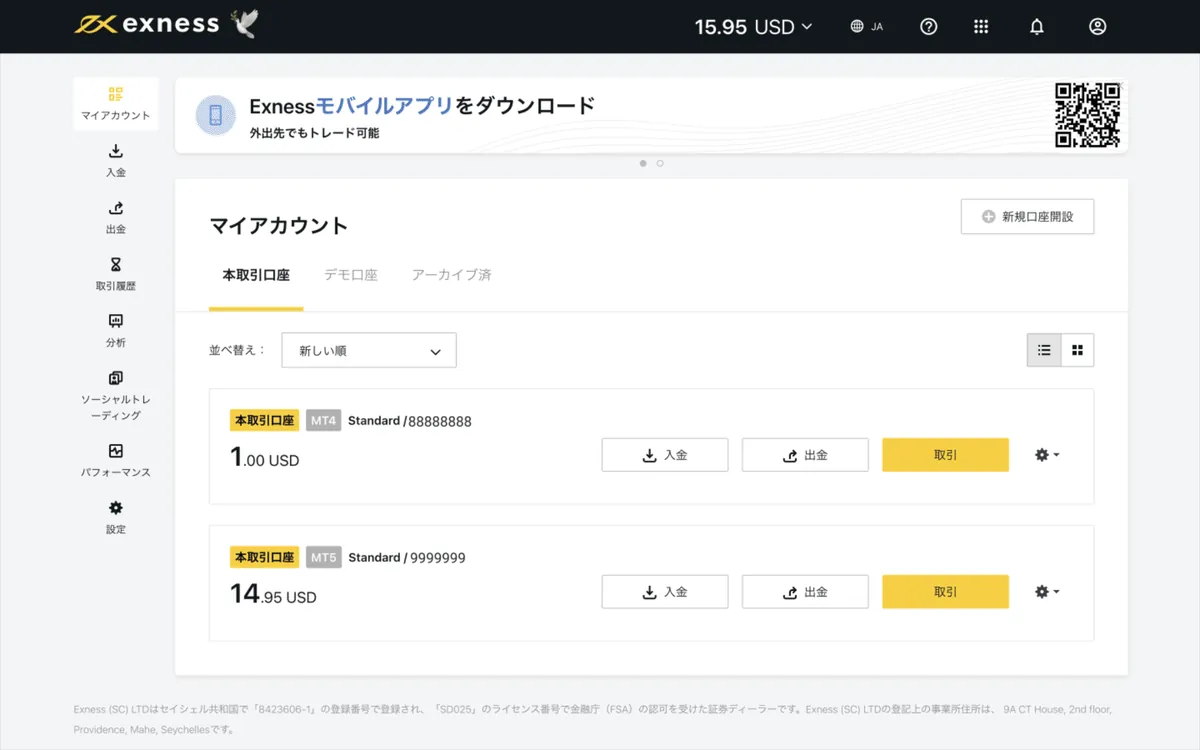
Task: Click the MT5 badge on second account
Action: 323,558
